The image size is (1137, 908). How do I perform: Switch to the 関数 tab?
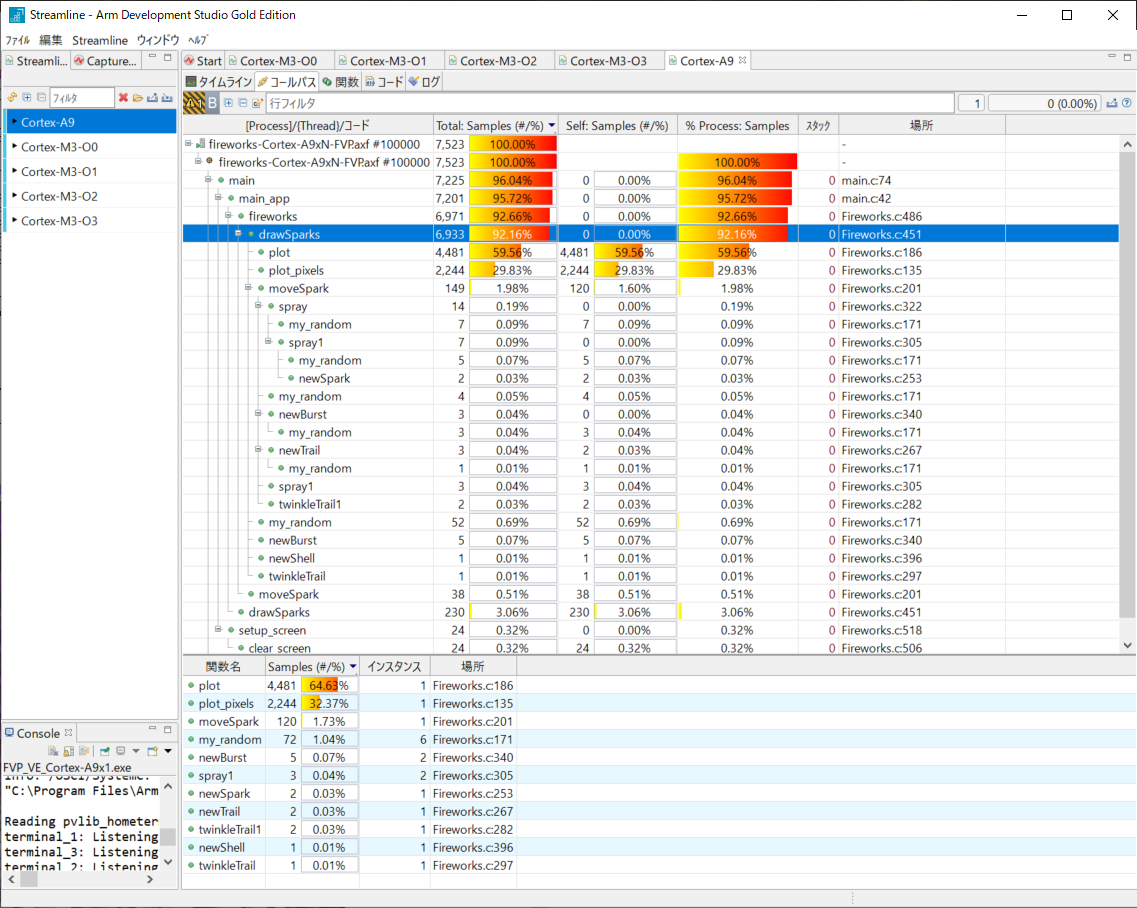[x=341, y=82]
